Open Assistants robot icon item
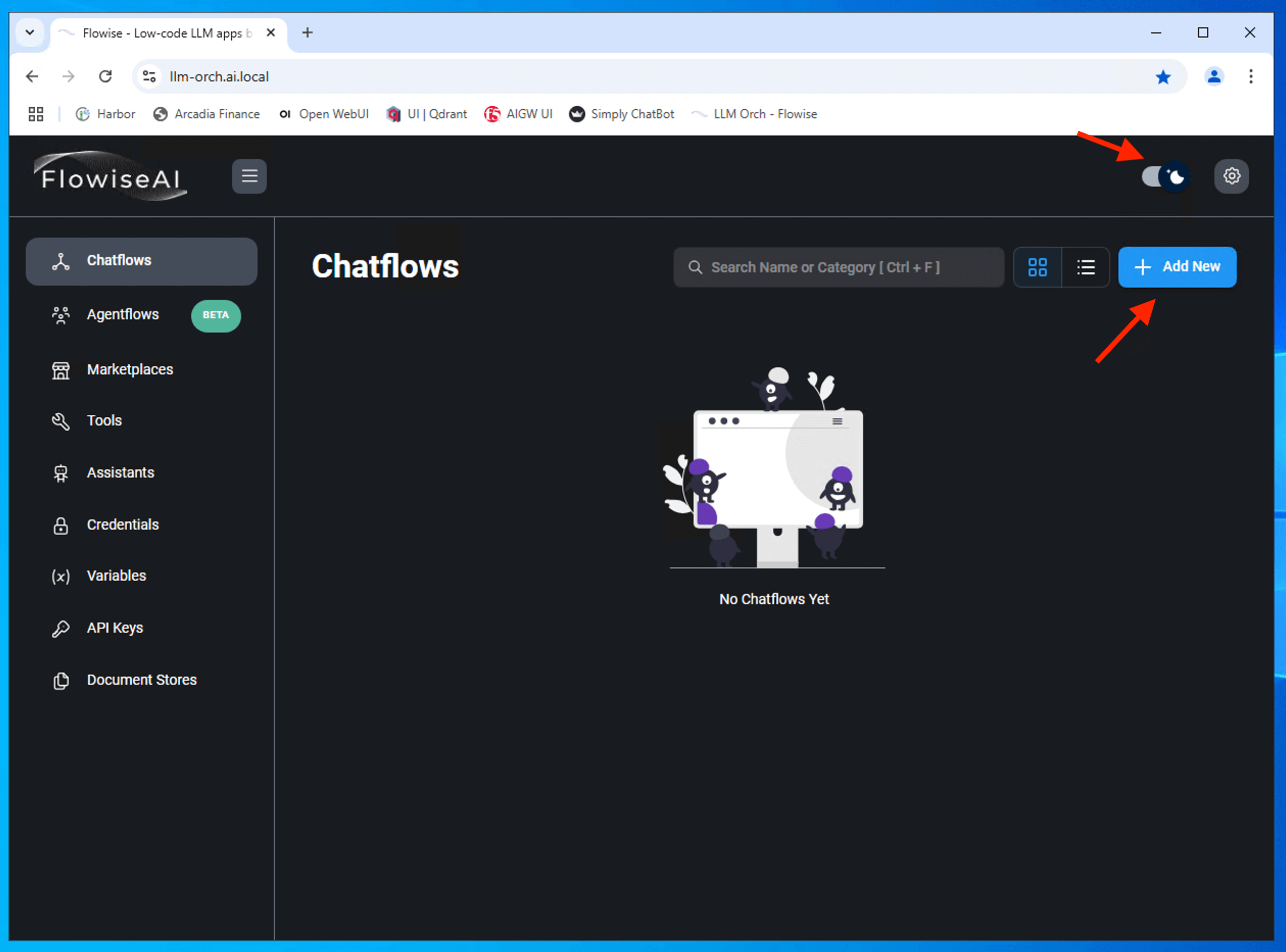This screenshot has width=1286, height=952. coord(61,473)
